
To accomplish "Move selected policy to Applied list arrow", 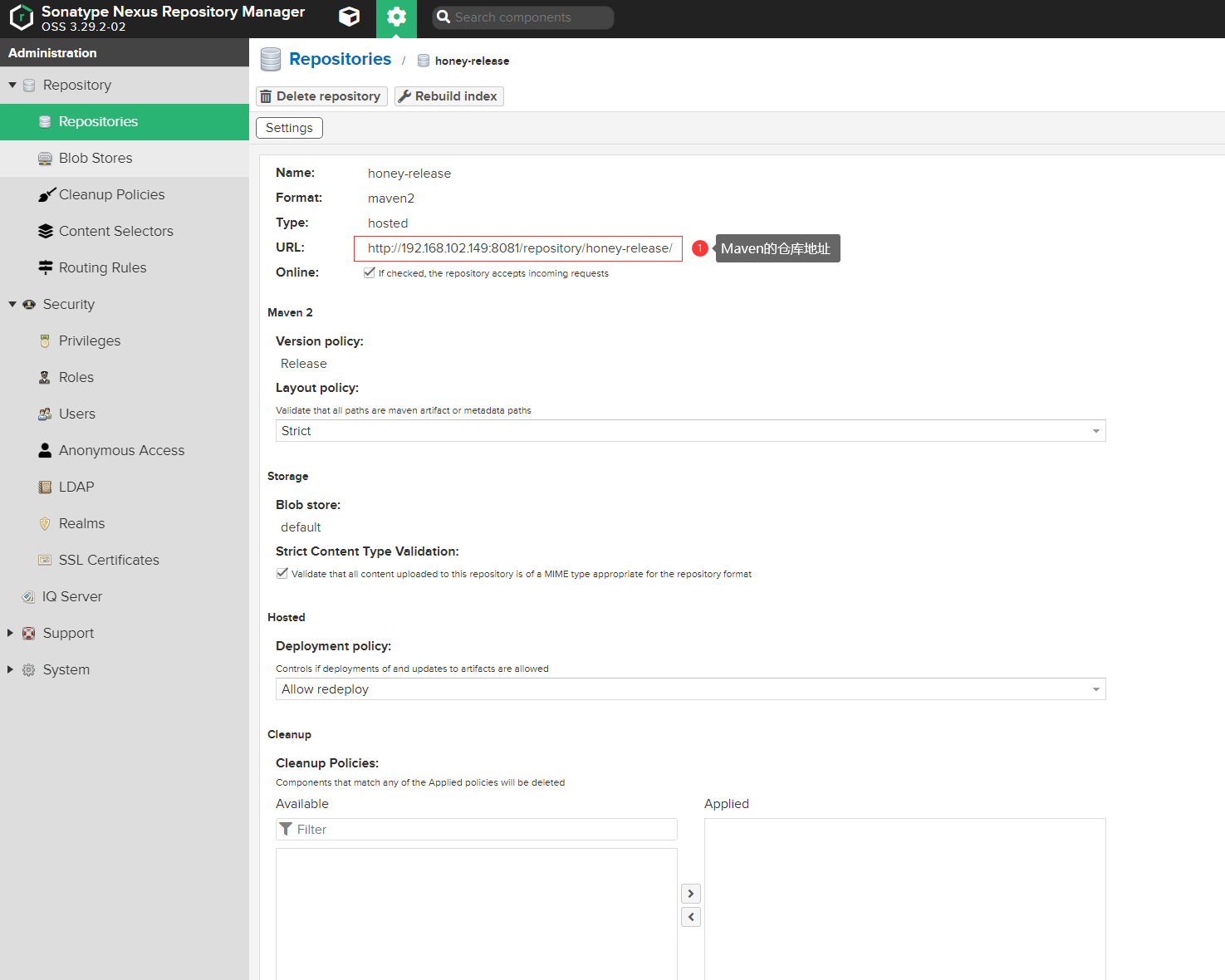I will [691, 894].
